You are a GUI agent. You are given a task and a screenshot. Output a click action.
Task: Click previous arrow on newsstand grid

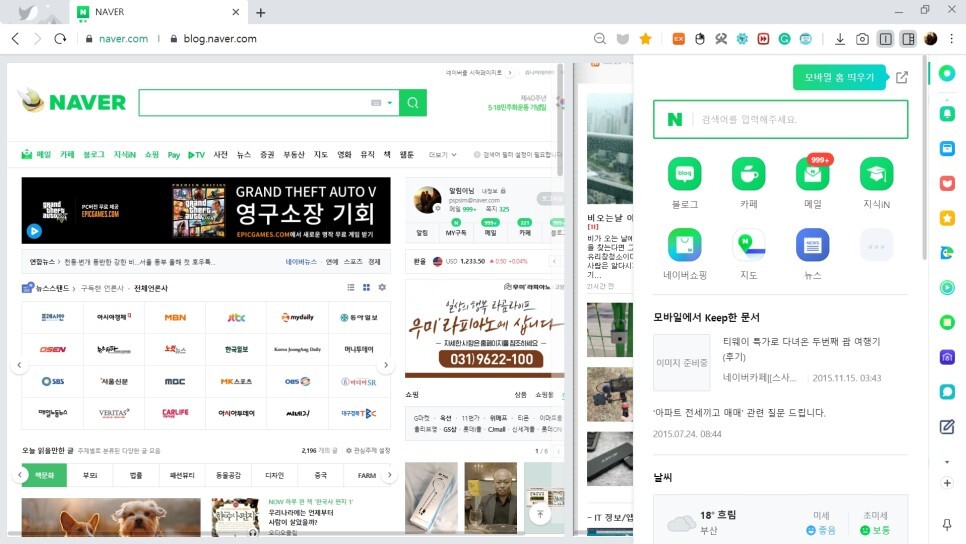coord(19,365)
